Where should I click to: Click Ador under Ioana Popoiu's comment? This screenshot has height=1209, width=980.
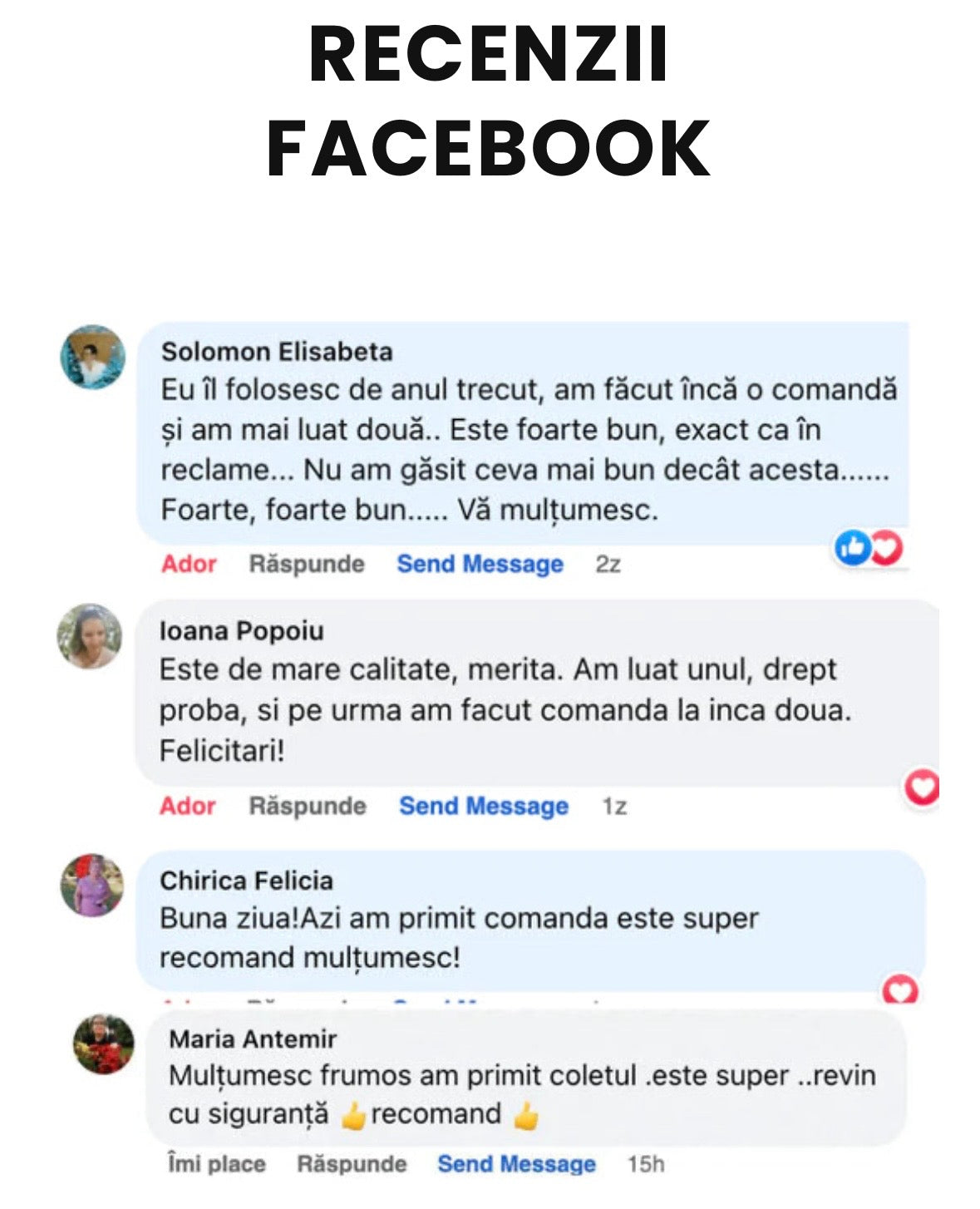(188, 806)
